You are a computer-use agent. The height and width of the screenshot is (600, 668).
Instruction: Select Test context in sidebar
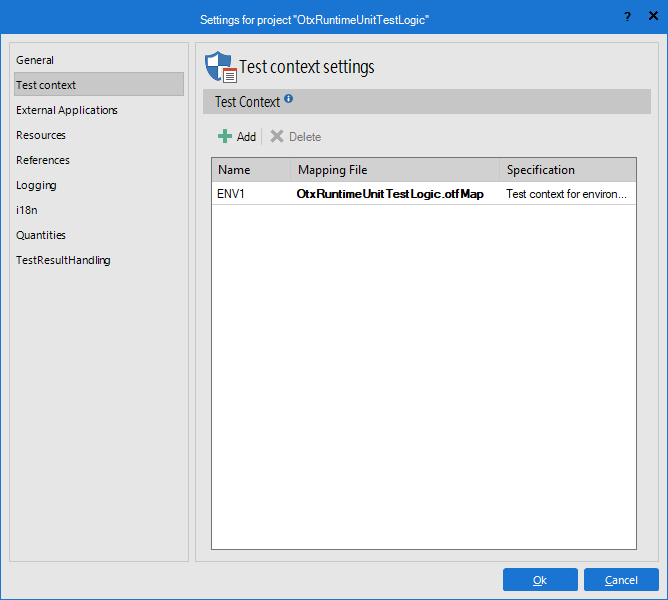[x=46, y=85]
